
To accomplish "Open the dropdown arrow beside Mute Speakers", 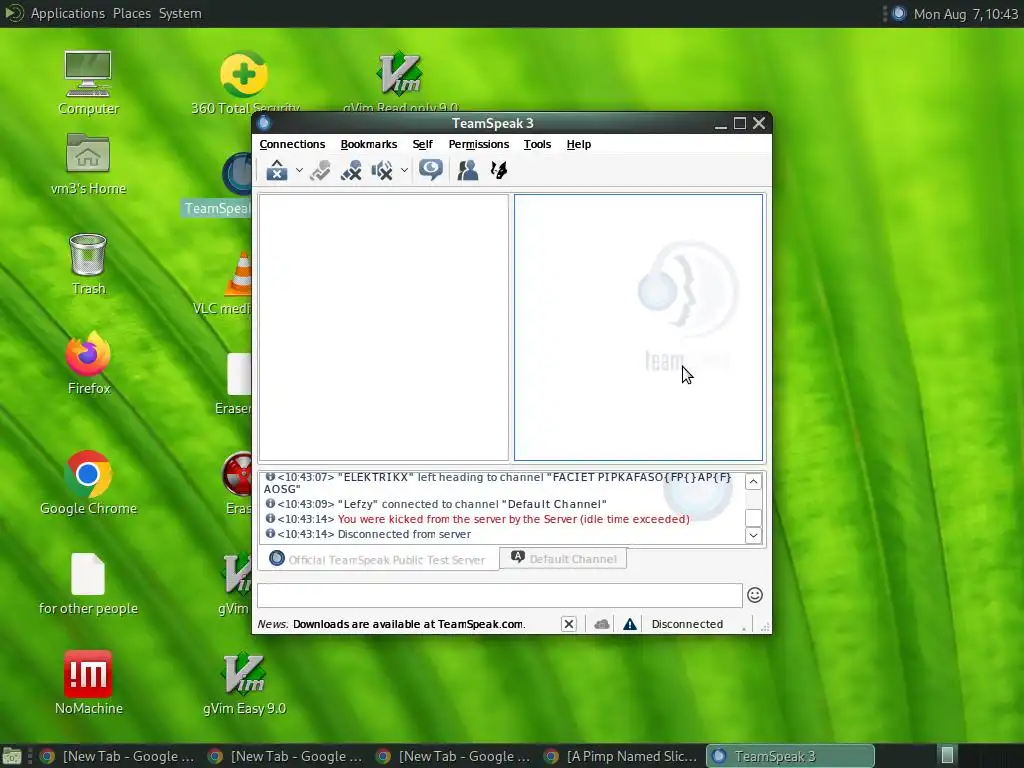I will click(404, 170).
